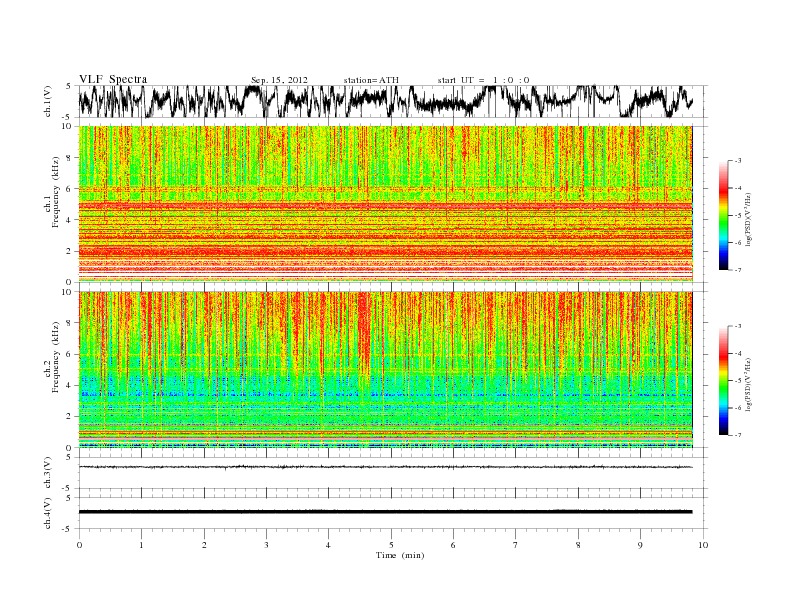
Task: Click the "4" kHz tick of ch.2 spectrogram
Action: 69,386
